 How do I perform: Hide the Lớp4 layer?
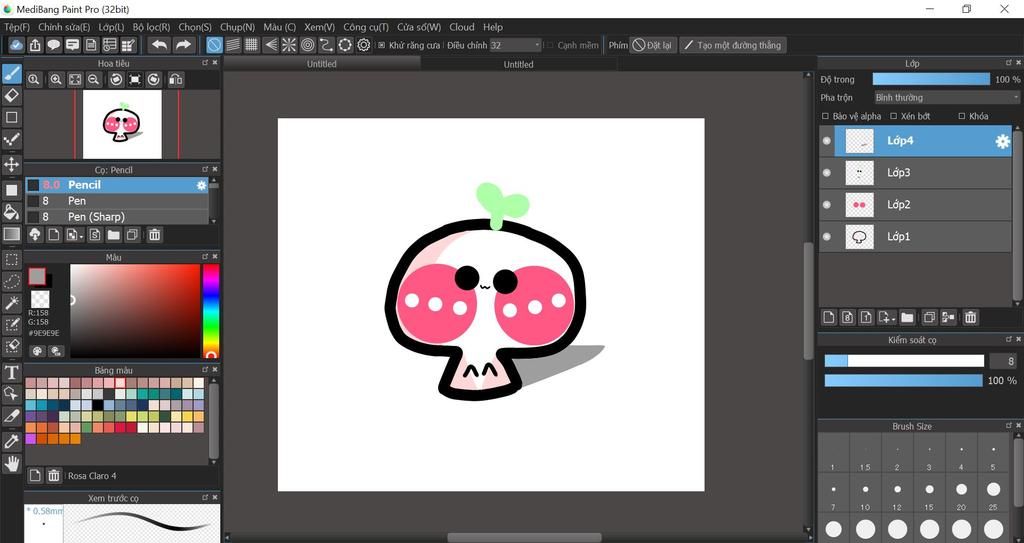point(827,140)
